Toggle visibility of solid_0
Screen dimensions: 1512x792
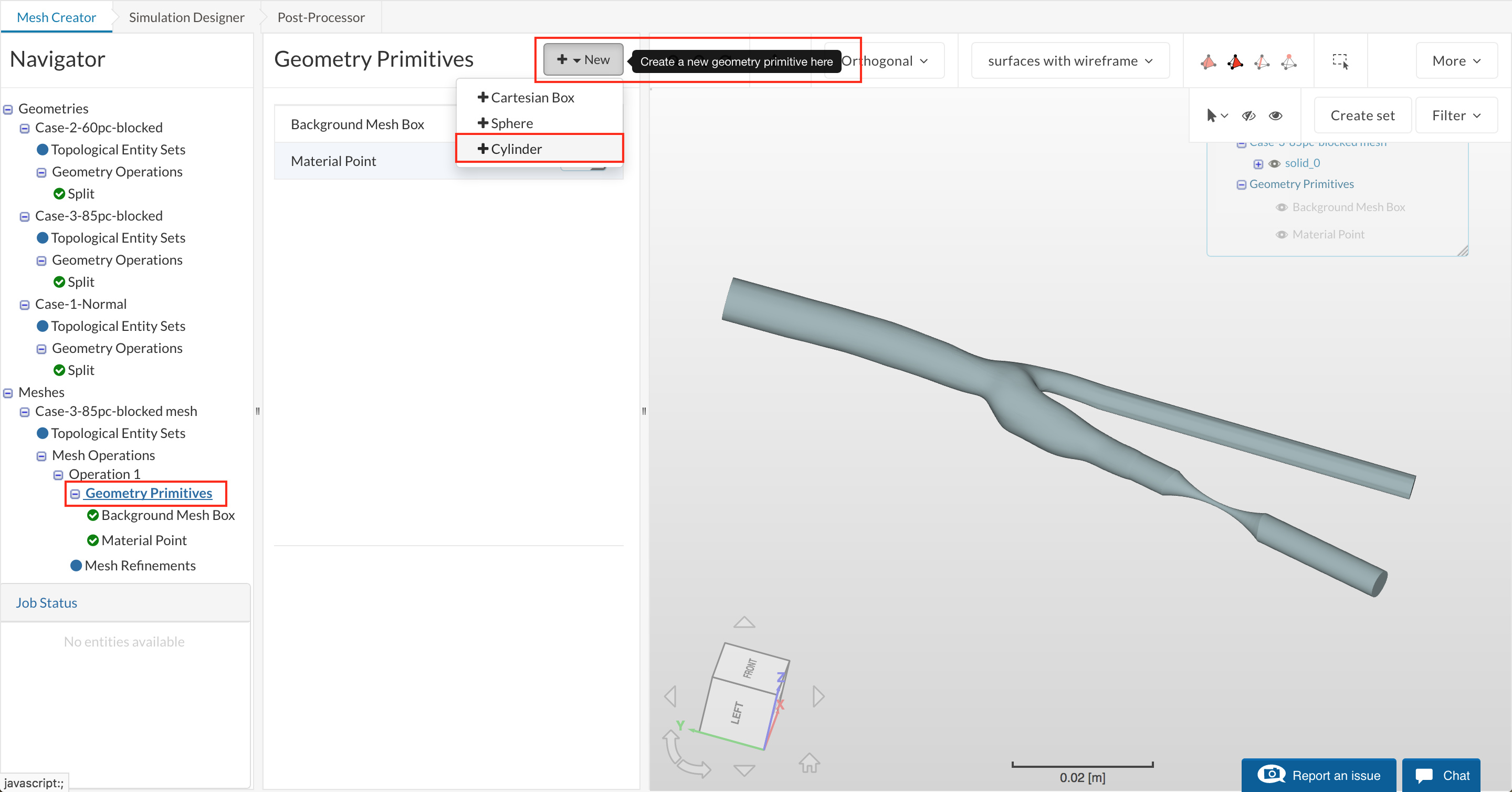pyautogui.click(x=1274, y=164)
